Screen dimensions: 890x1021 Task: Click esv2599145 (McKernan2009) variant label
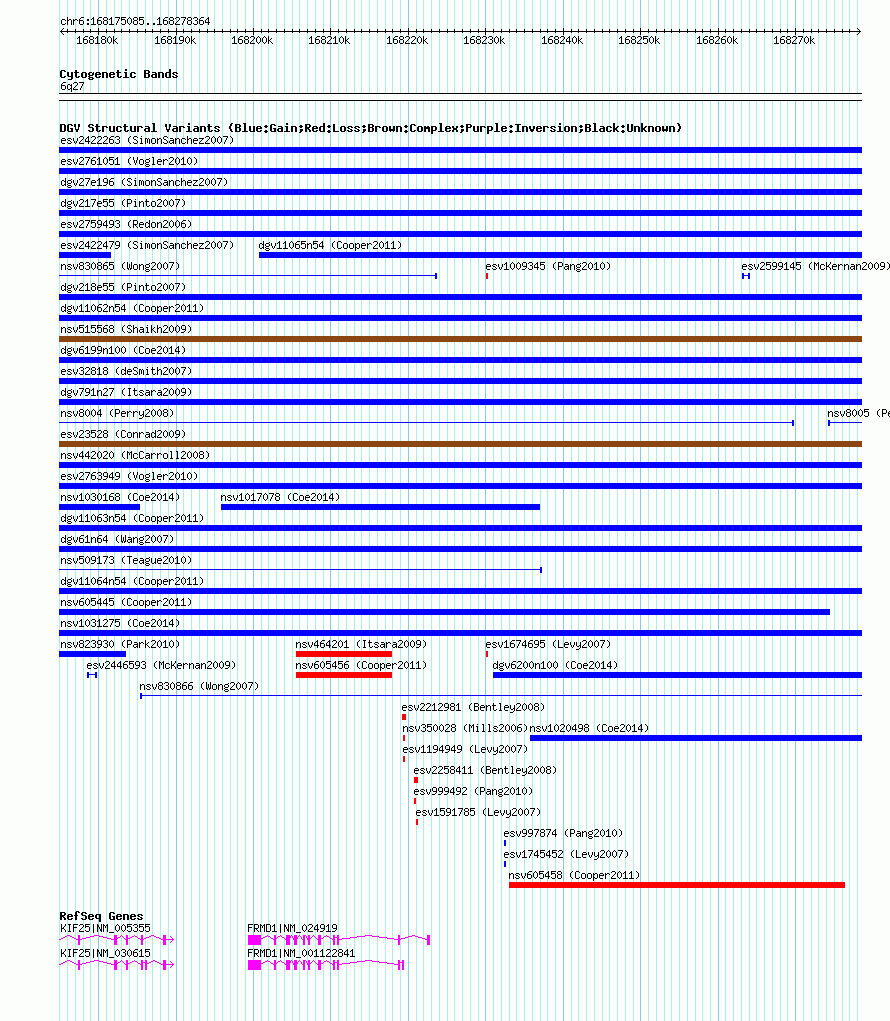815,266
